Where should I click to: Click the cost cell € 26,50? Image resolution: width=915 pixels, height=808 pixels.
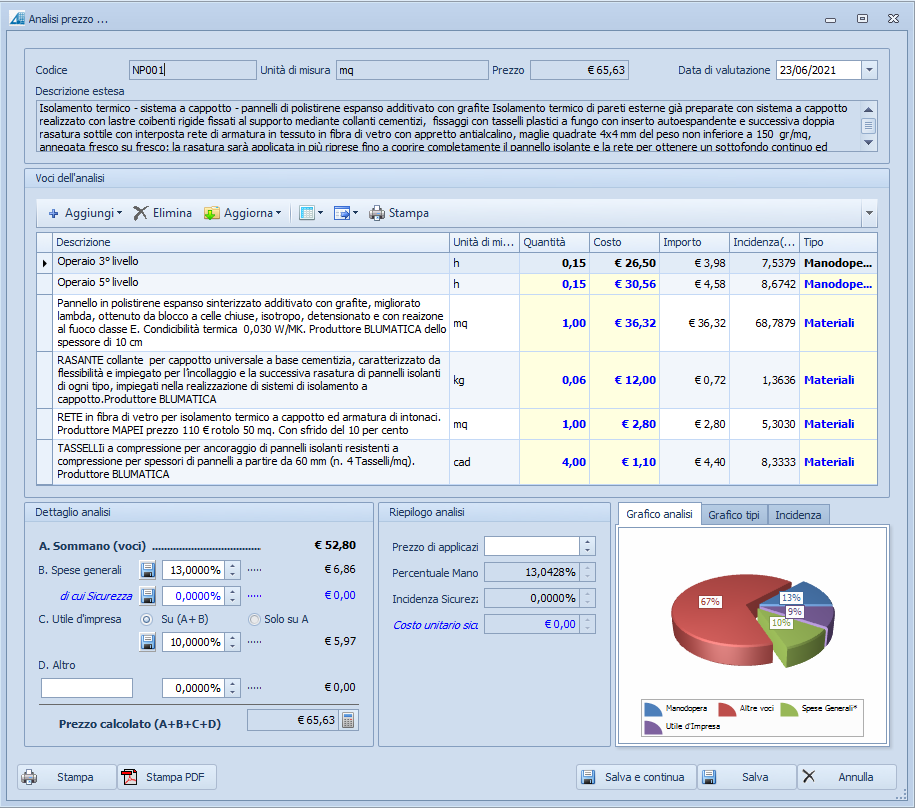click(x=624, y=263)
